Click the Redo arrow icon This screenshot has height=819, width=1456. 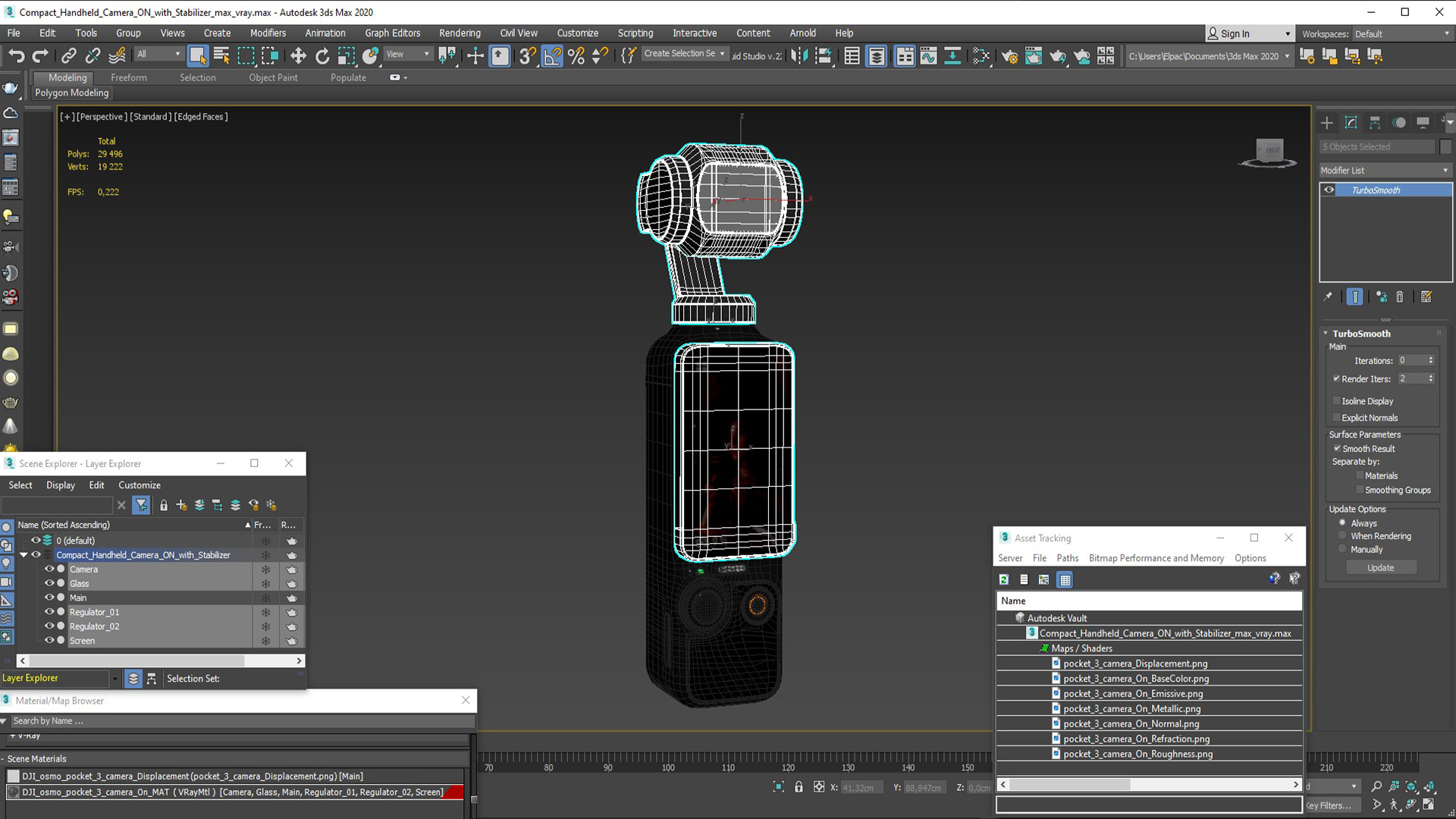point(40,55)
